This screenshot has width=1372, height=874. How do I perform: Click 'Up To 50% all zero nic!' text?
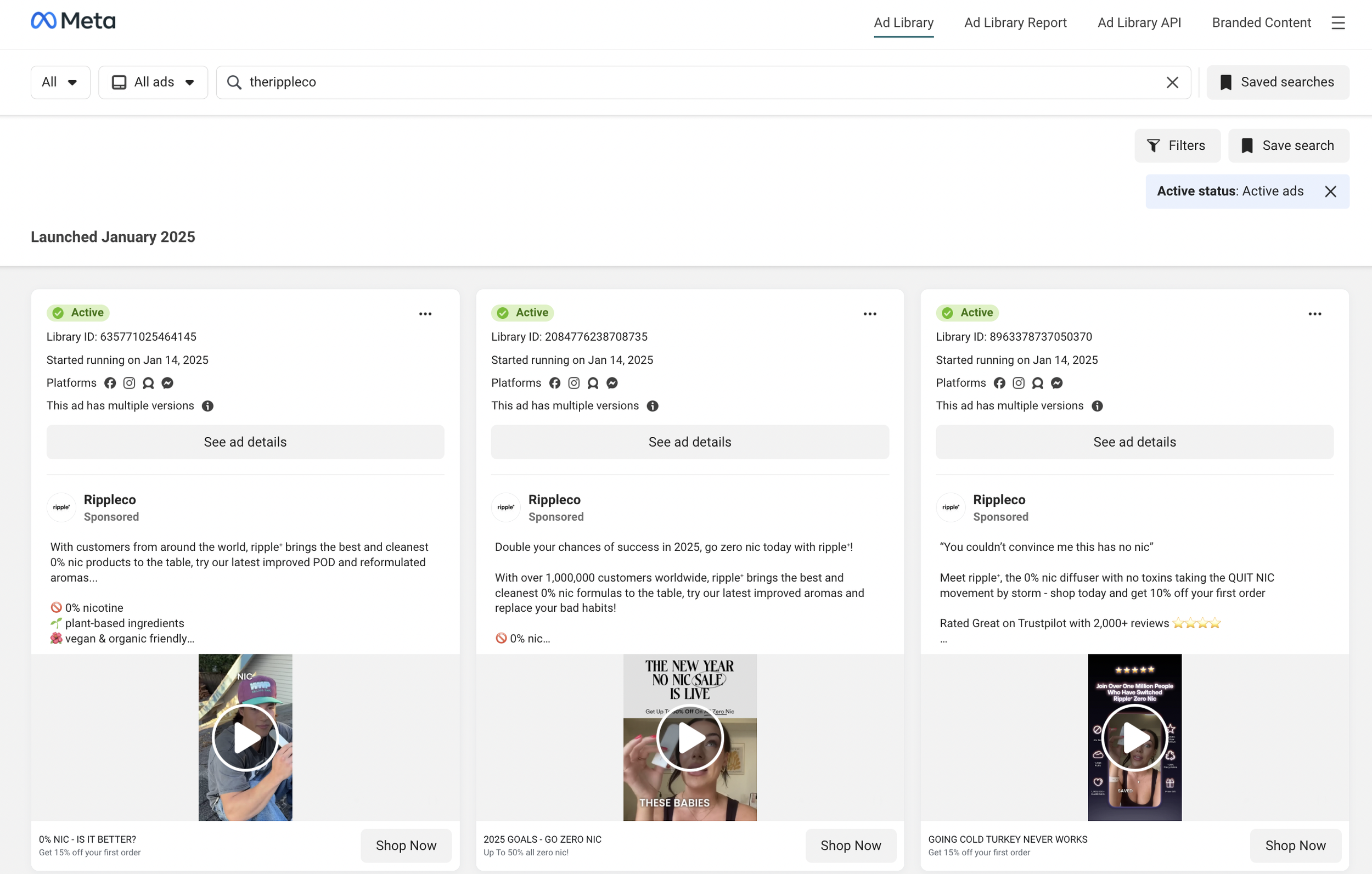click(526, 853)
